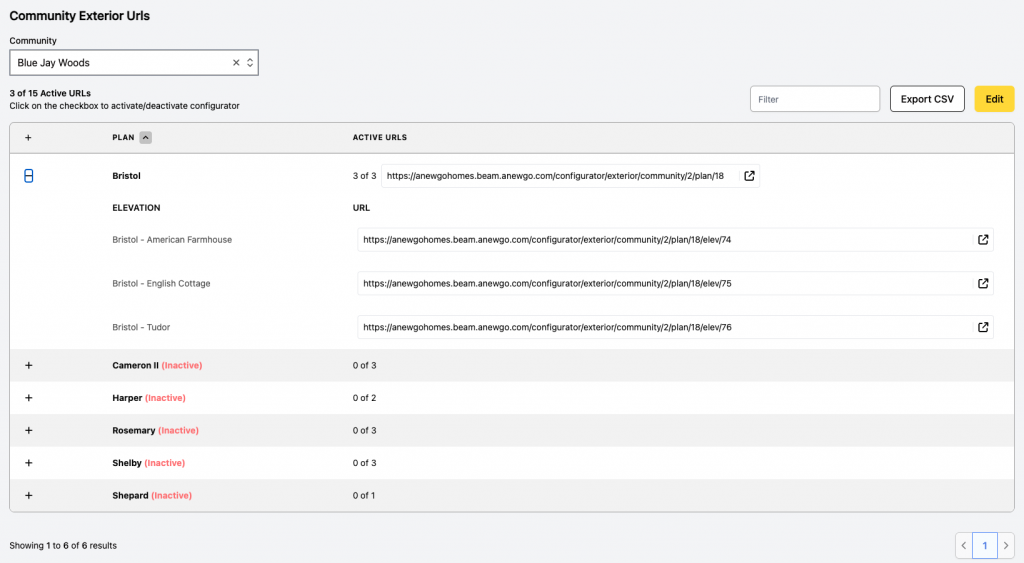Clear the Blue Jay Woods community selection
The height and width of the screenshot is (563, 1024).
point(236,63)
